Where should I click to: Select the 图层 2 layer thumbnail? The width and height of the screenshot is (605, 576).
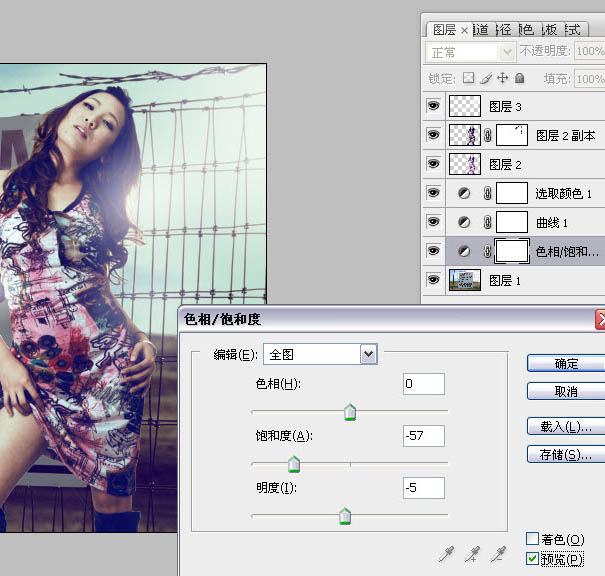464,164
